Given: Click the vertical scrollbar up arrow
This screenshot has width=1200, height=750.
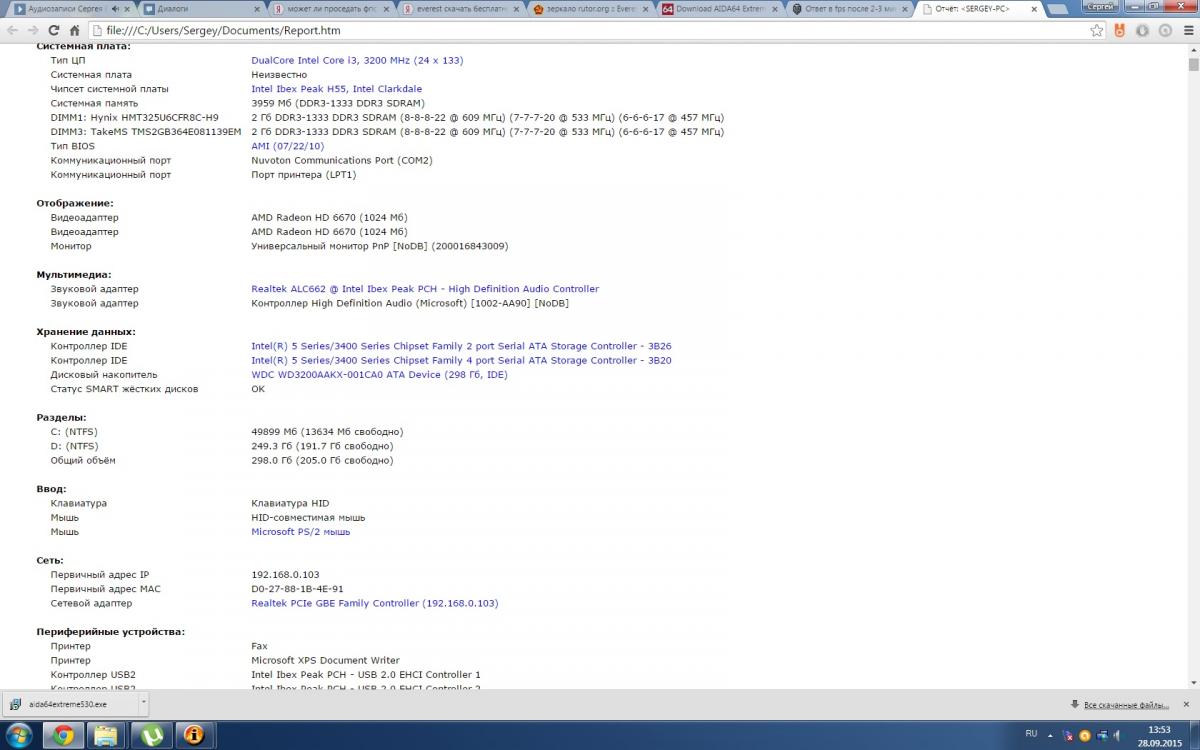Looking at the screenshot, I should pyautogui.click(x=1193, y=50).
